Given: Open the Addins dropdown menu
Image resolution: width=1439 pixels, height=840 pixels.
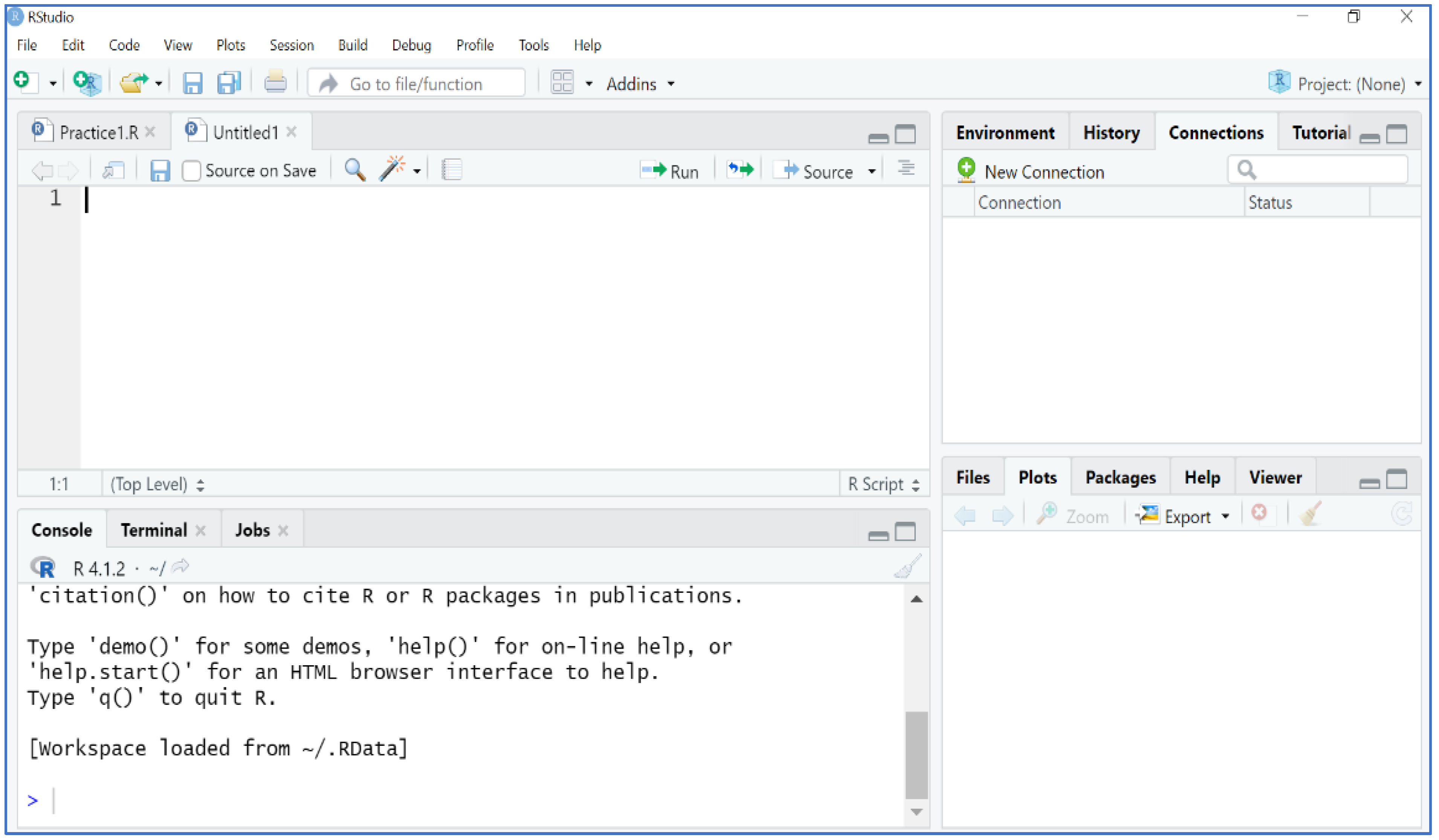Looking at the screenshot, I should [x=640, y=84].
